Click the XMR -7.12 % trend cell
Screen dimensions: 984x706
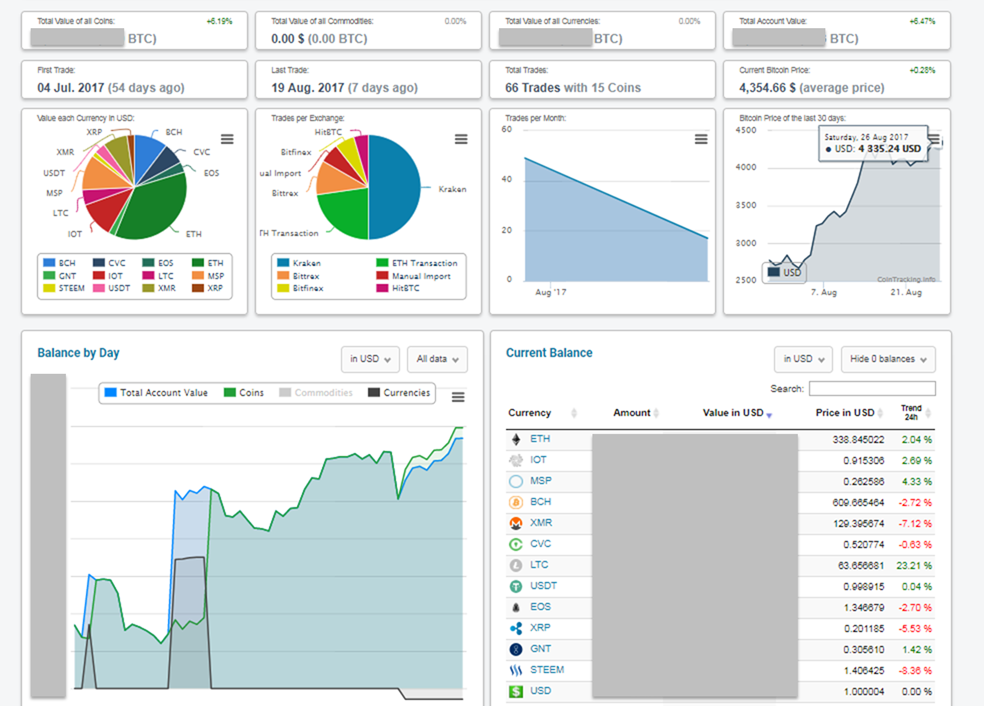pos(915,523)
